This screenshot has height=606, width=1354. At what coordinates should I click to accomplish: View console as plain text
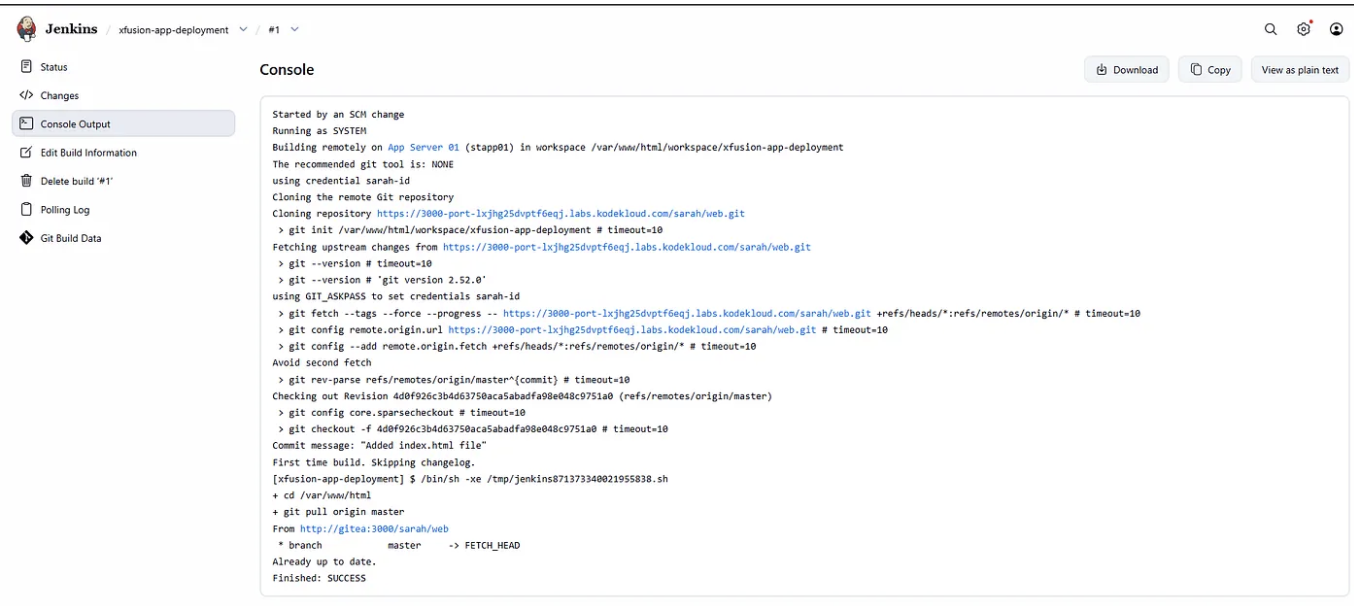(x=1300, y=70)
